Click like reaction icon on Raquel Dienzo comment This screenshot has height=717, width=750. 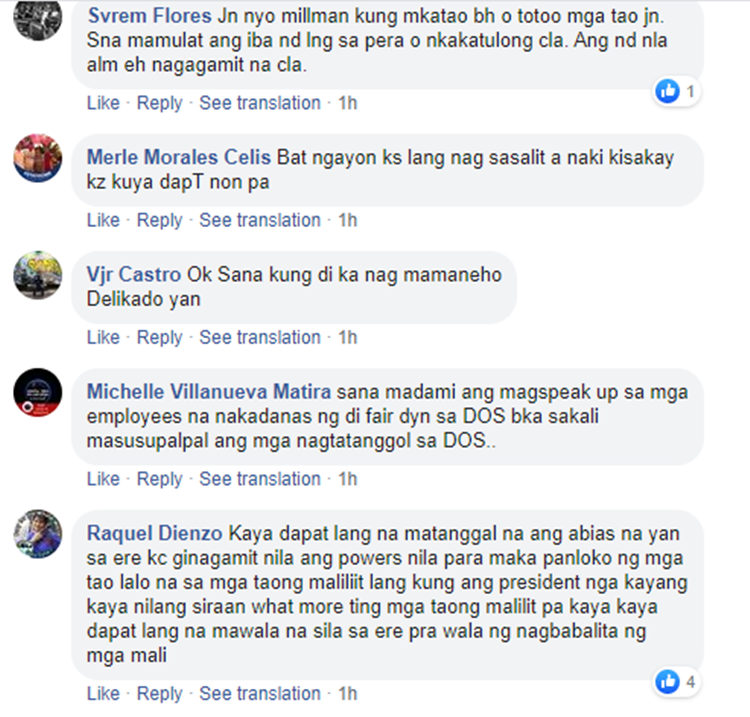pos(668,682)
